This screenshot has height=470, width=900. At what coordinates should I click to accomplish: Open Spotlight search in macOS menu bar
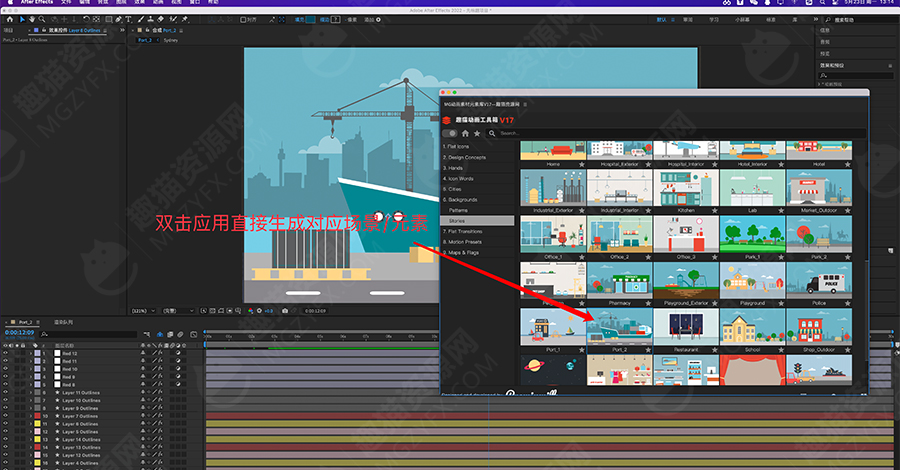(823, 2)
